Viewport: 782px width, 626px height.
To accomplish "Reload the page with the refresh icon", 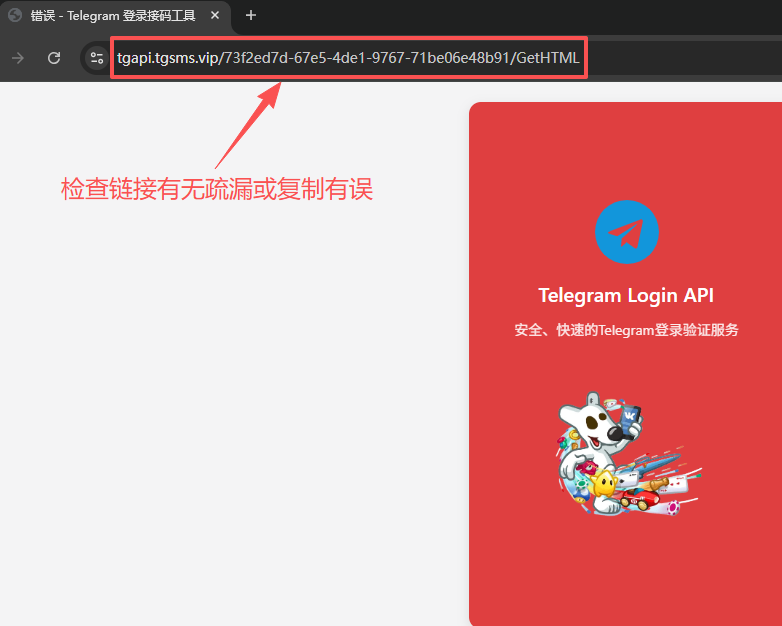I will (54, 58).
